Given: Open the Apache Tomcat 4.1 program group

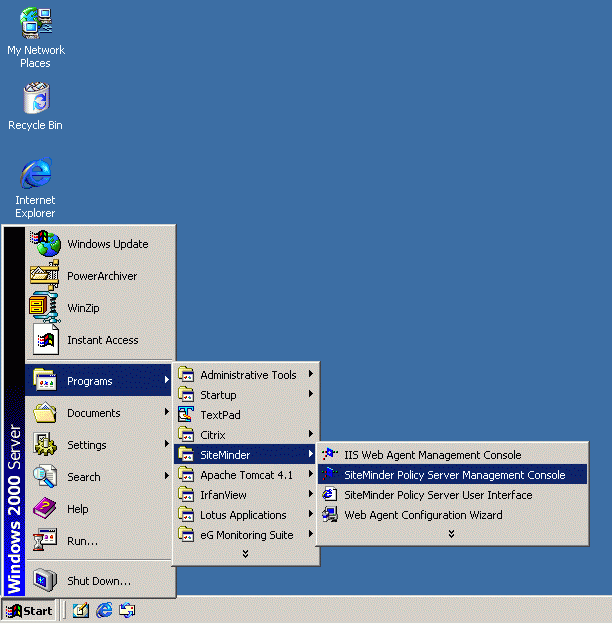Looking at the screenshot, I should click(x=246, y=474).
